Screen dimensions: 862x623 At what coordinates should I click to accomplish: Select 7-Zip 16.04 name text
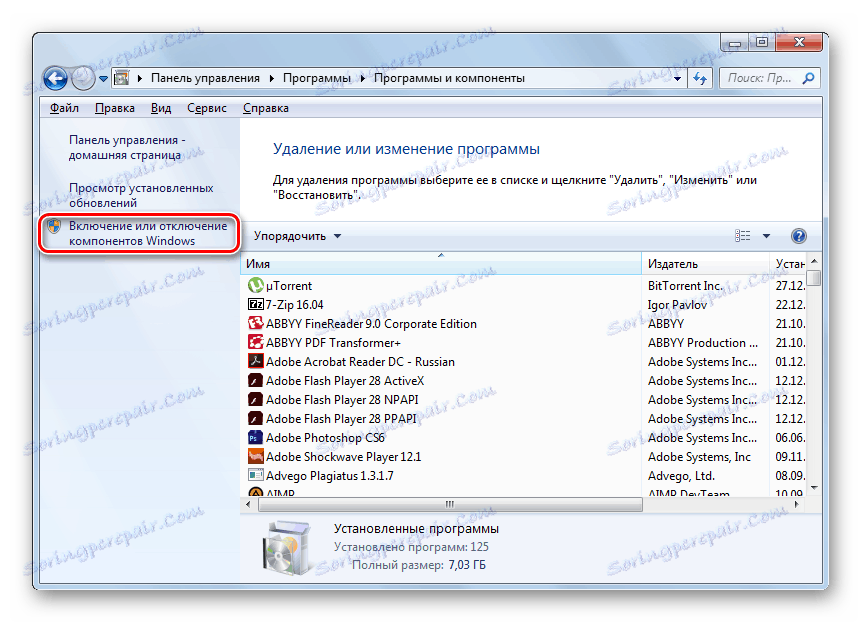(295, 304)
